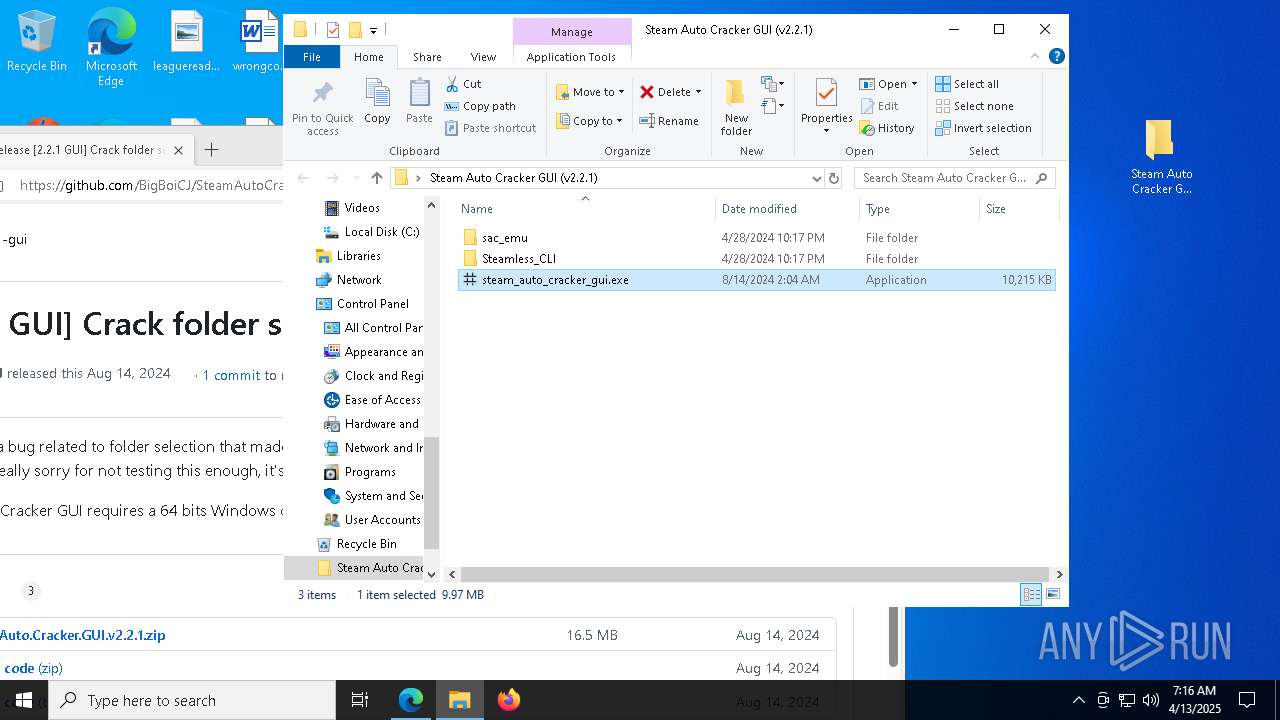This screenshot has width=1280, height=720.
Task: Open the Windows Start menu
Action: pyautogui.click(x=24, y=700)
